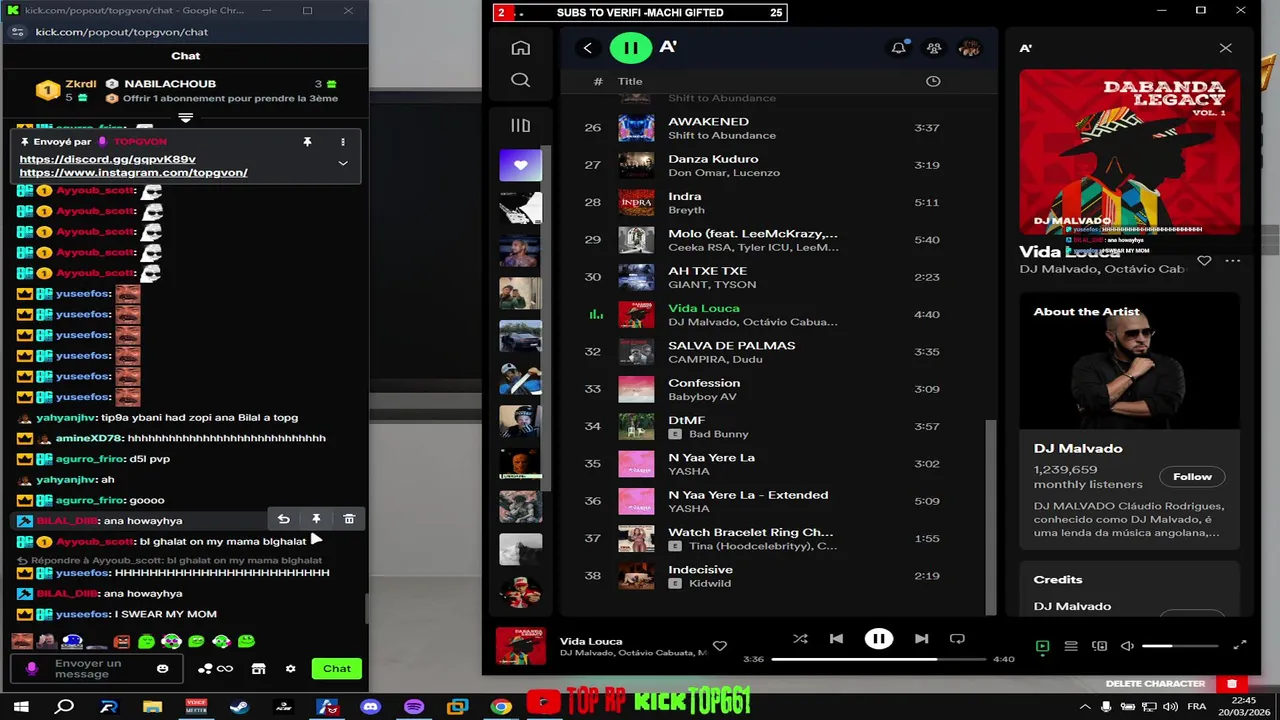1280x720 pixels.
Task: Click the Envoyer un message field
Action: (x=98, y=669)
